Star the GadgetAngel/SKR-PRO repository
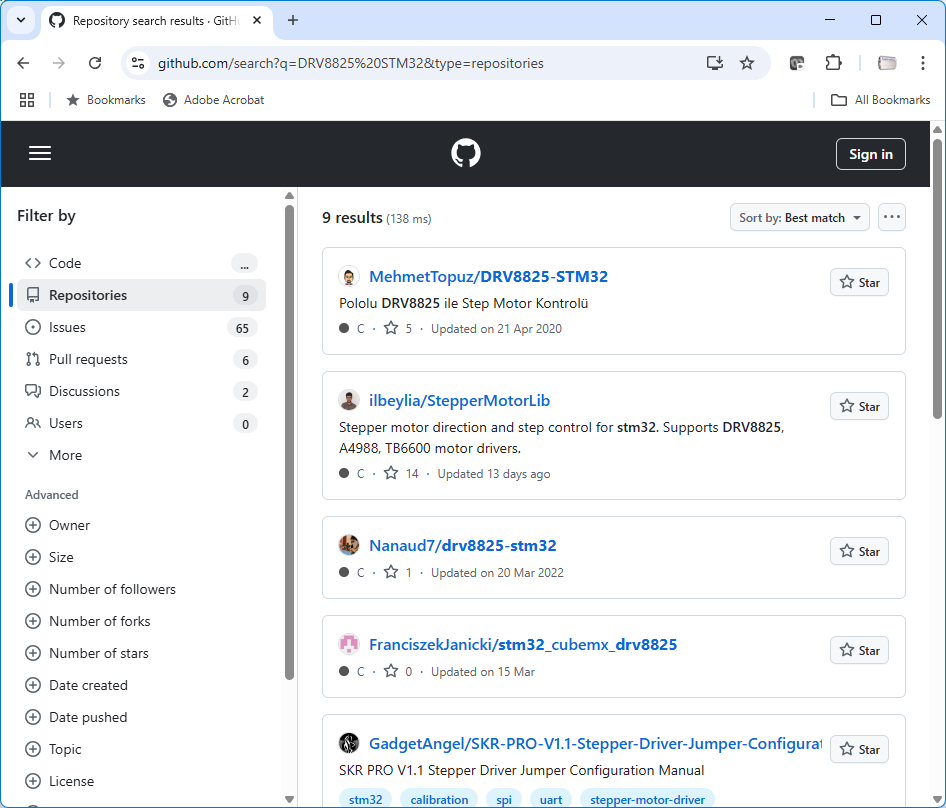Image resolution: width=946 pixels, height=808 pixels. (859, 749)
